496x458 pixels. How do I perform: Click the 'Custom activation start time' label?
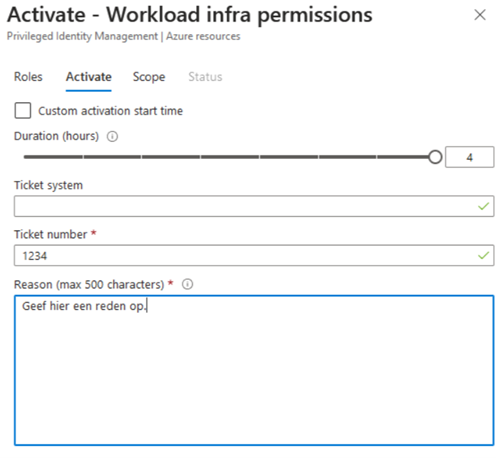[x=110, y=111]
